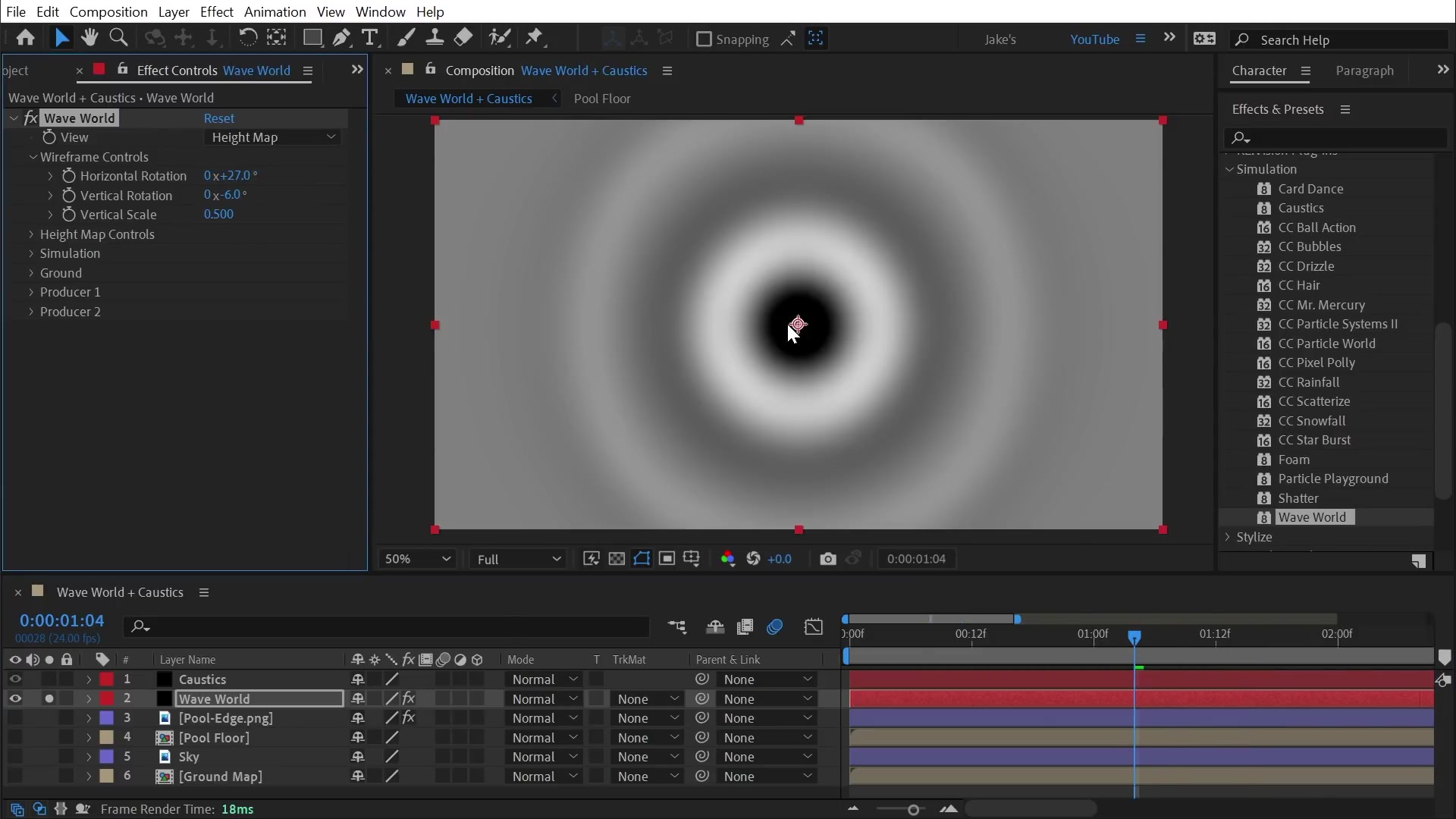The width and height of the screenshot is (1456, 819).
Task: Select the Type tool
Action: pos(372,38)
